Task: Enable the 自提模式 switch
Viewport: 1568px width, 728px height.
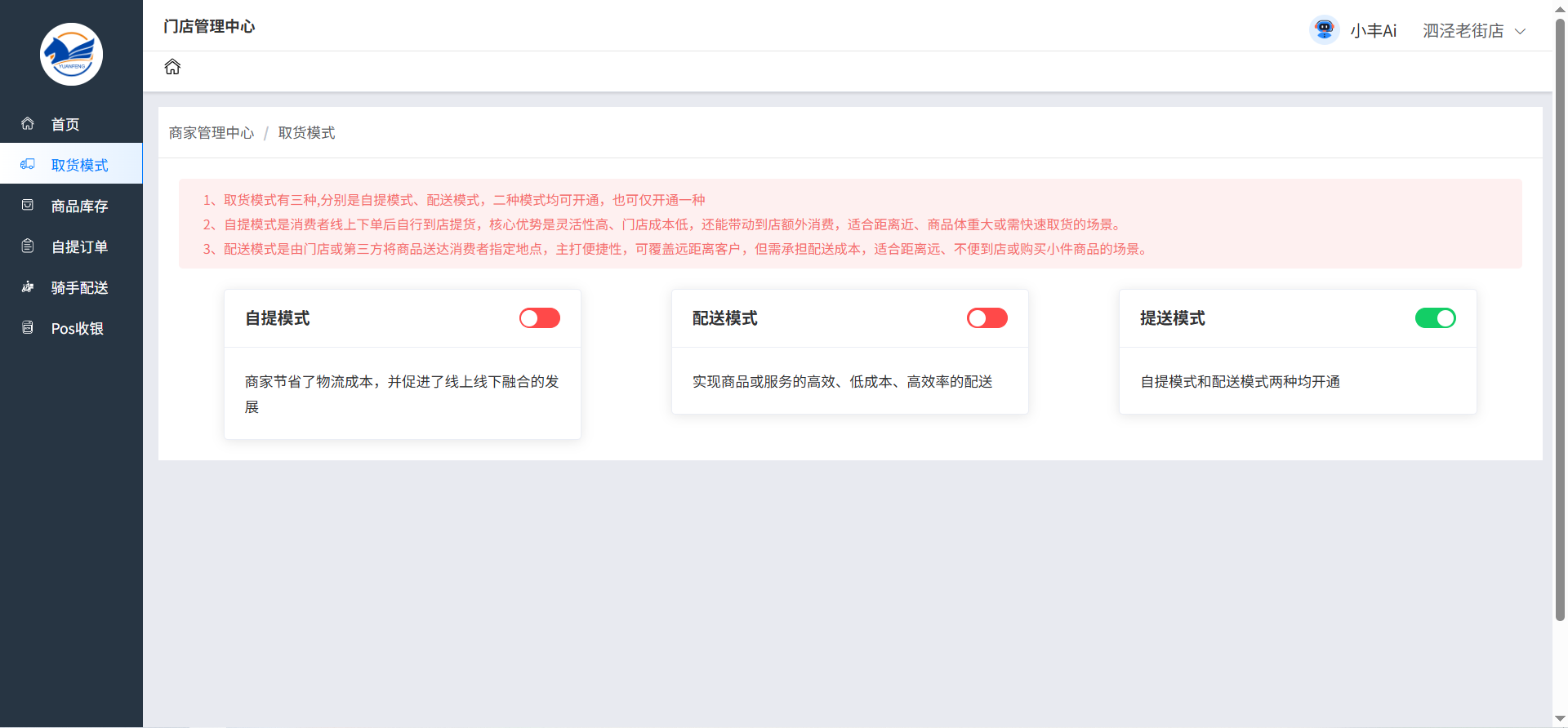Action: point(540,318)
